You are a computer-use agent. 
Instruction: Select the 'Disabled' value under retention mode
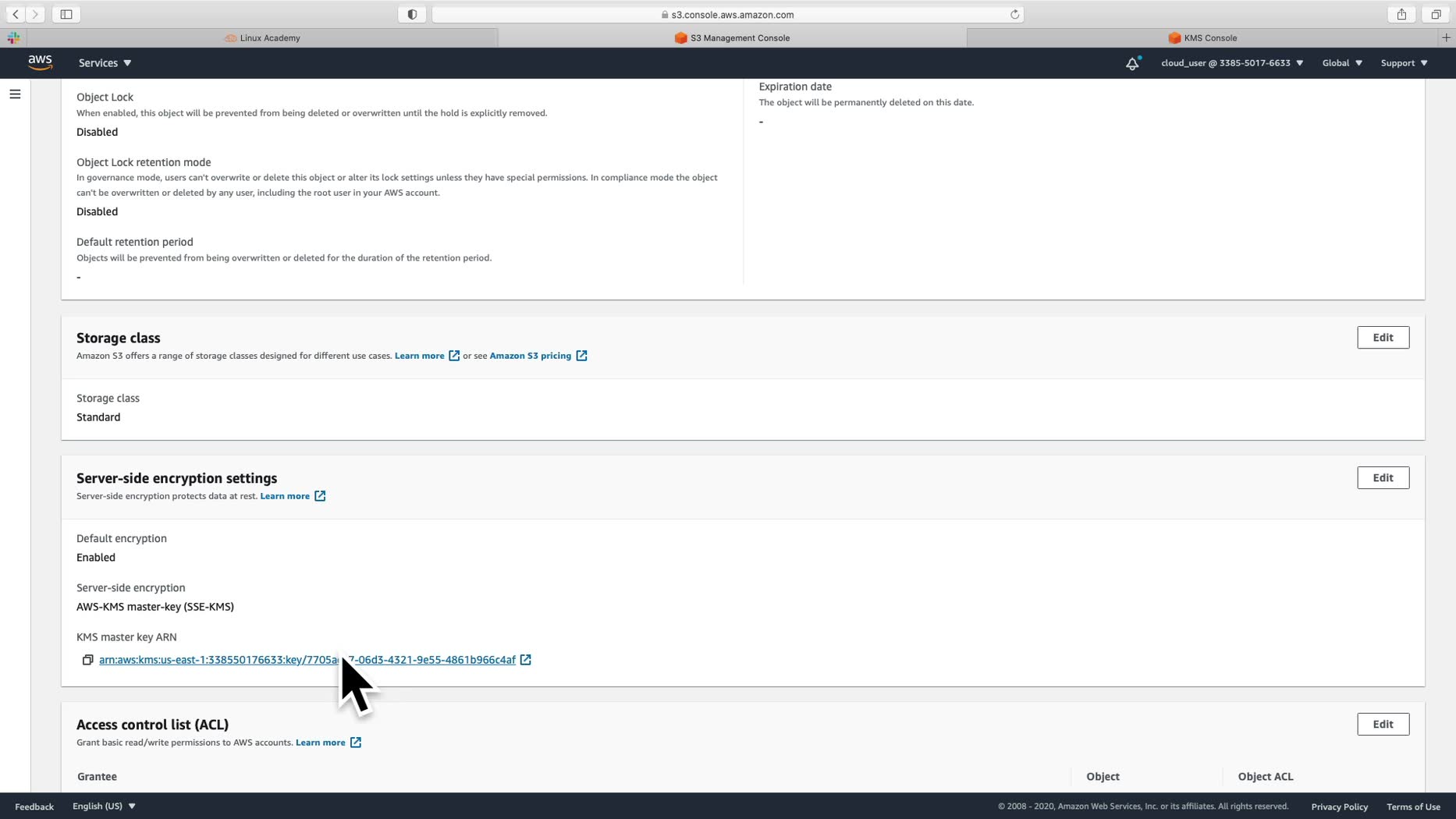pyautogui.click(x=98, y=211)
